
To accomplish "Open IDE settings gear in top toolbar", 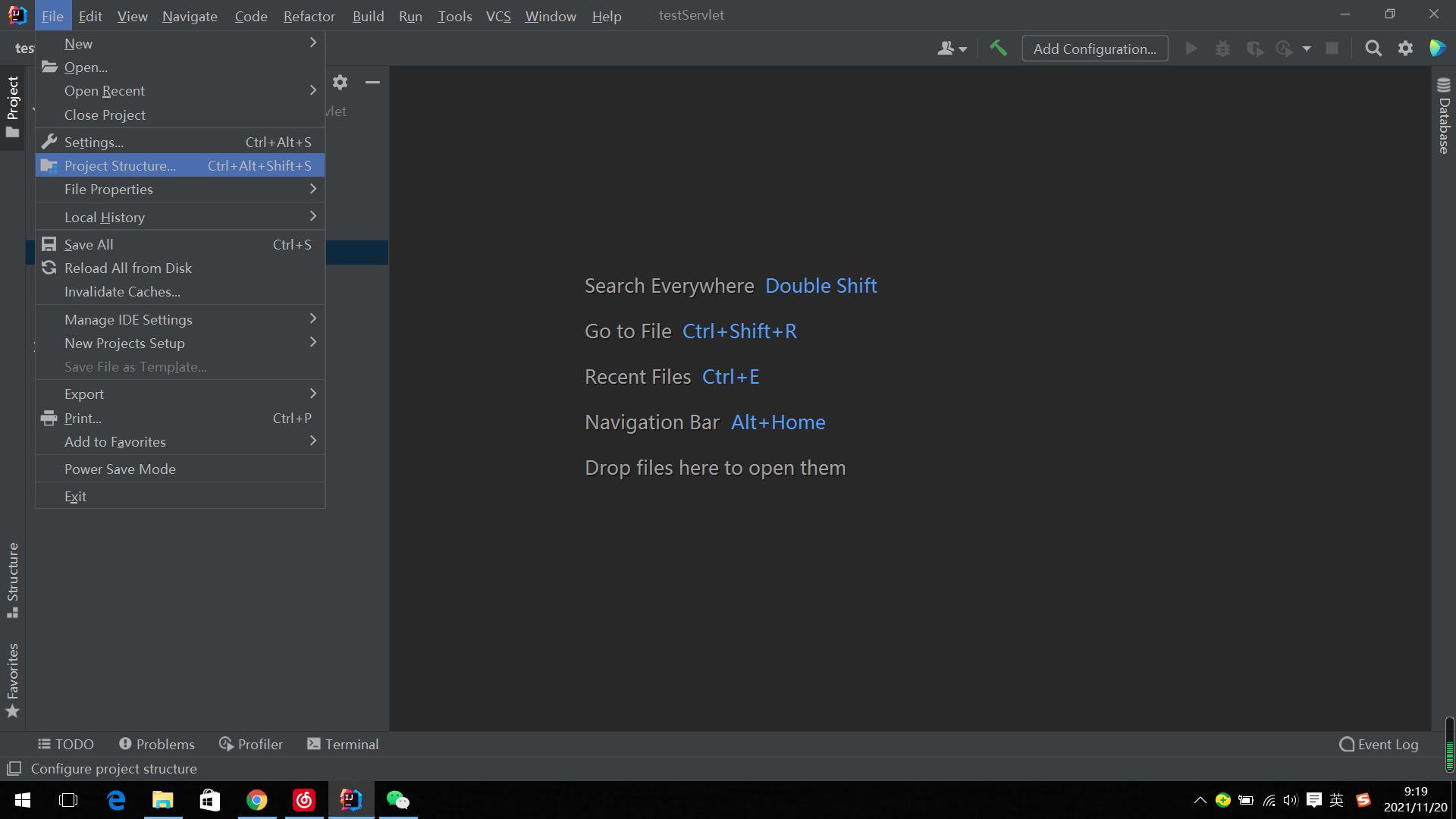I will pyautogui.click(x=1405, y=49).
